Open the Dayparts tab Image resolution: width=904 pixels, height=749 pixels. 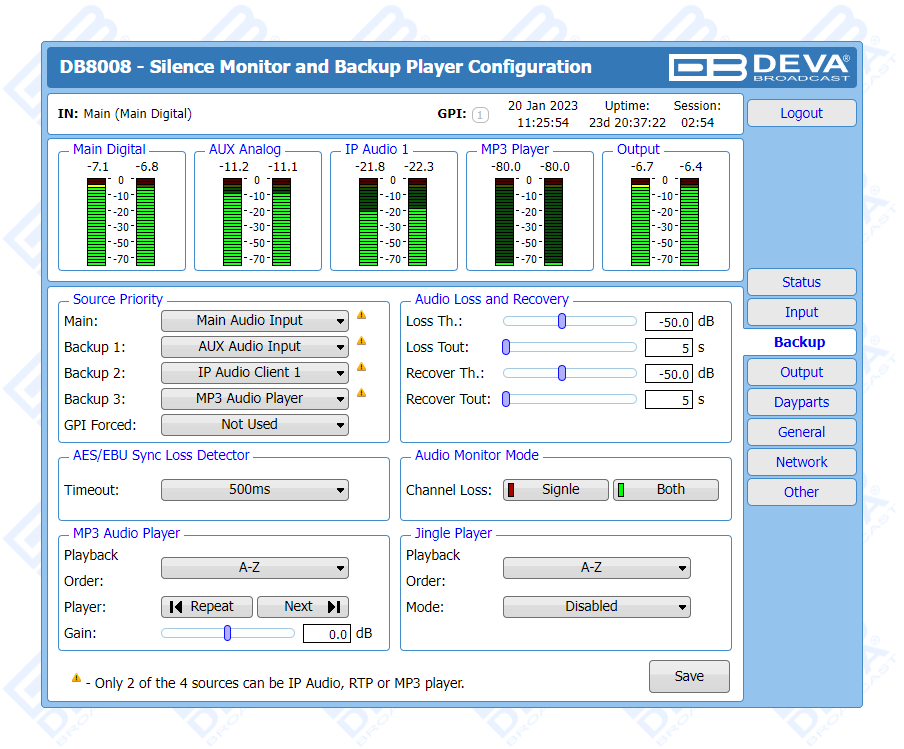801,402
